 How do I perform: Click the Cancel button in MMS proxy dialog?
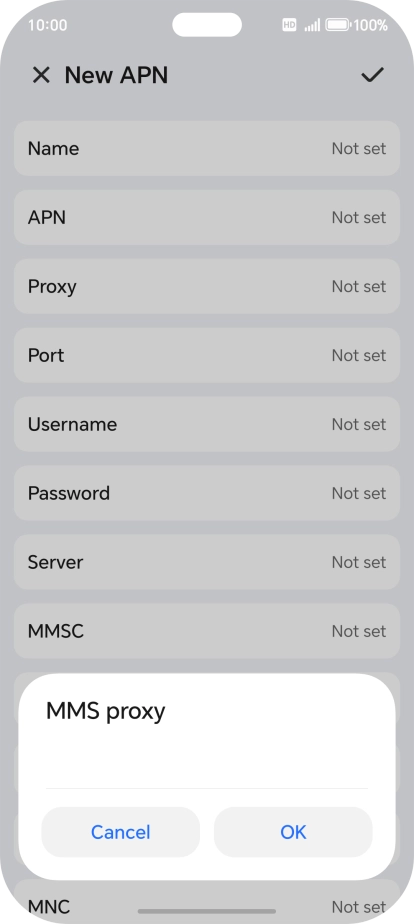pyautogui.click(x=121, y=832)
